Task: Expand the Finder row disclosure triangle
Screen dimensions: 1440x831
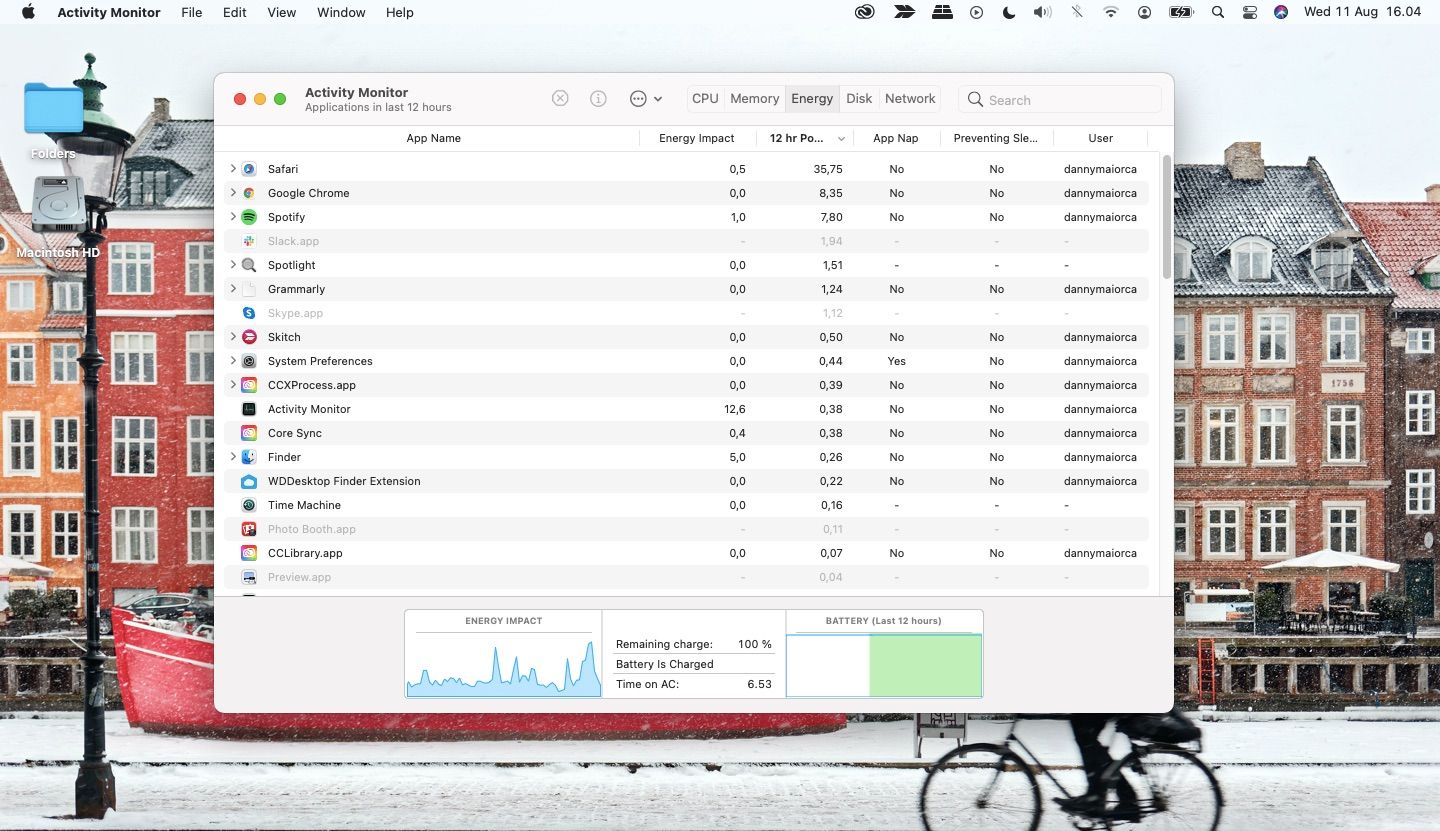Action: tap(233, 457)
